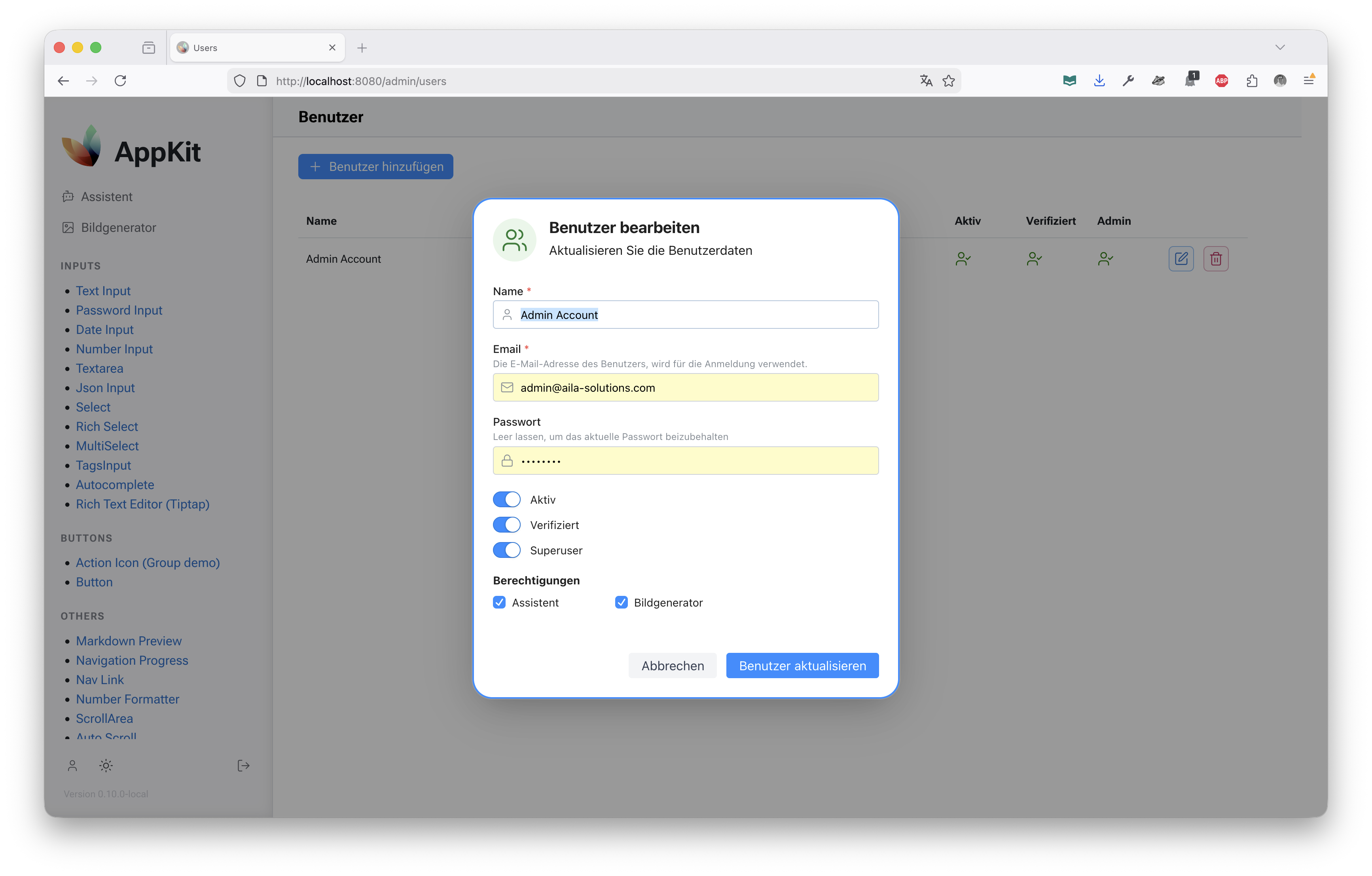Uncheck the Bildgenerator permission checkbox

621,603
